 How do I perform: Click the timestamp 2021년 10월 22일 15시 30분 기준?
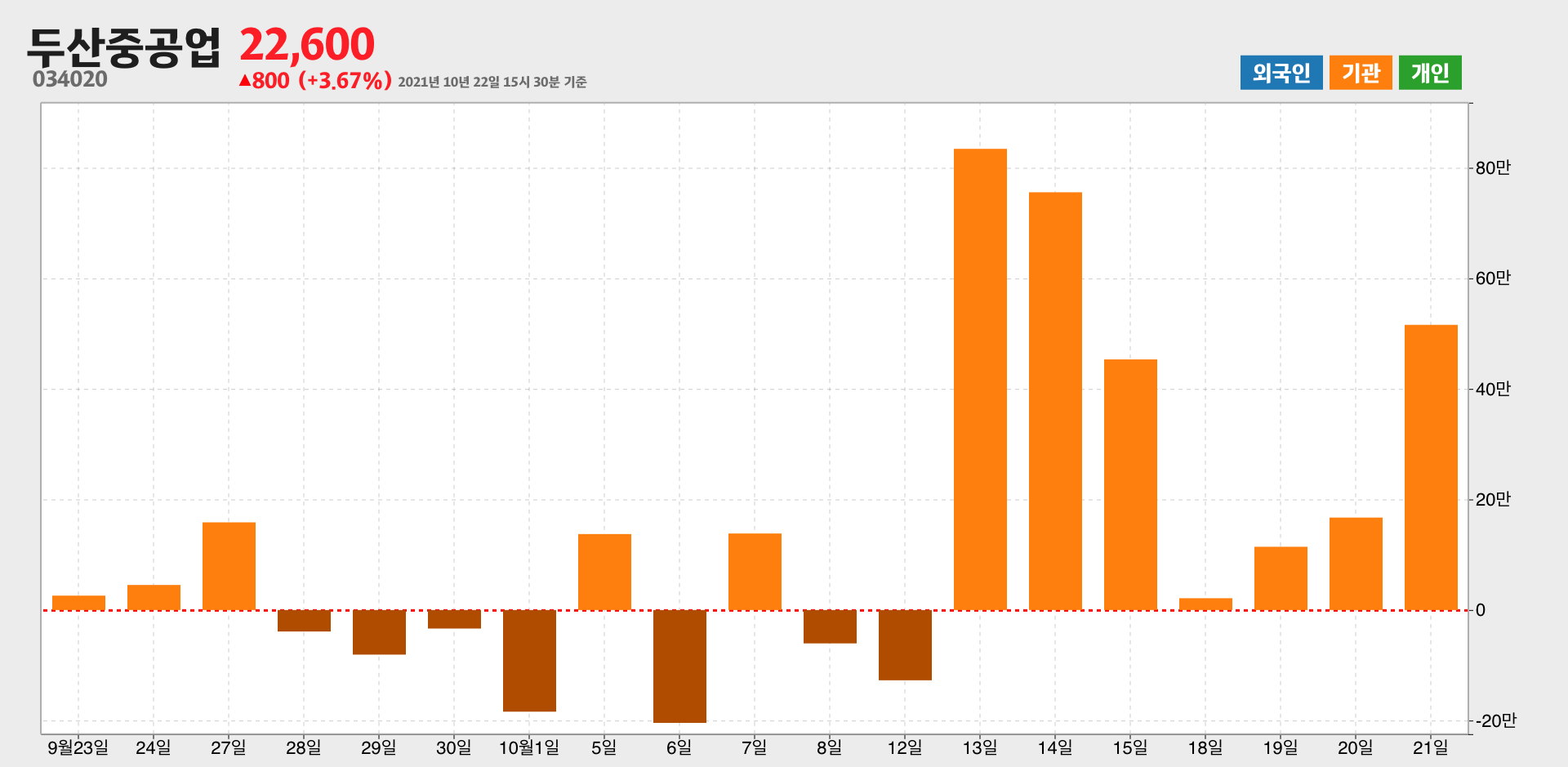[492, 82]
